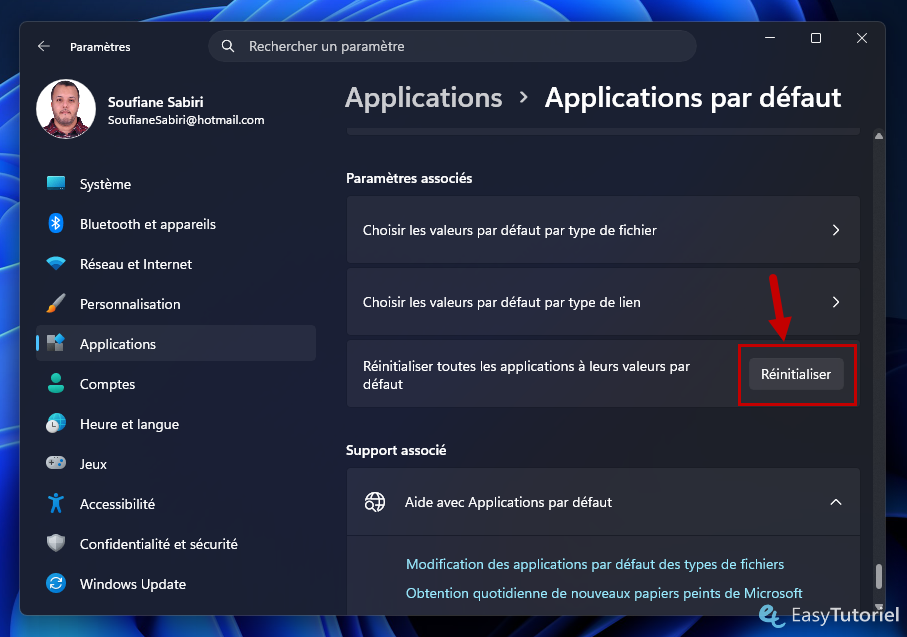Click the Windows Update sync icon
This screenshot has height=637, width=907.
tap(56, 583)
